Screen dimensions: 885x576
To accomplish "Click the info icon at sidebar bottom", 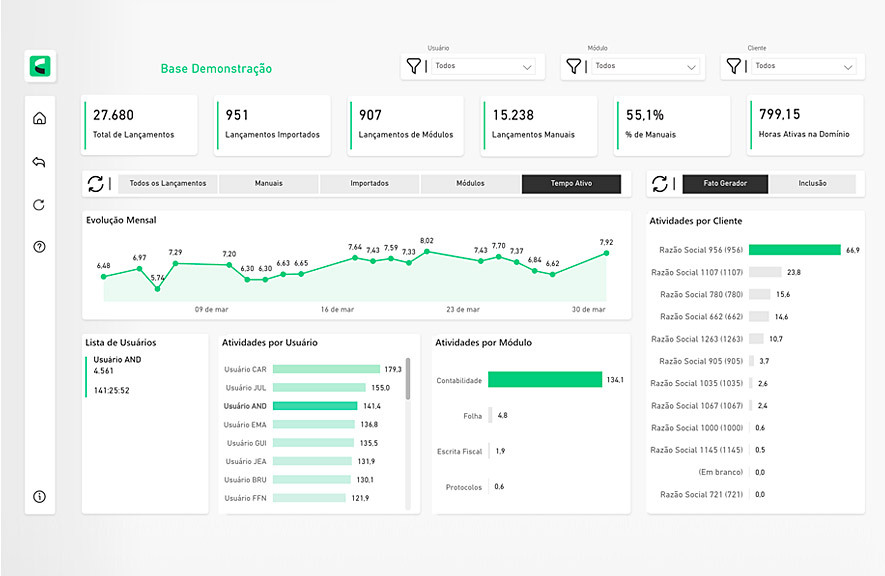I will [x=40, y=496].
